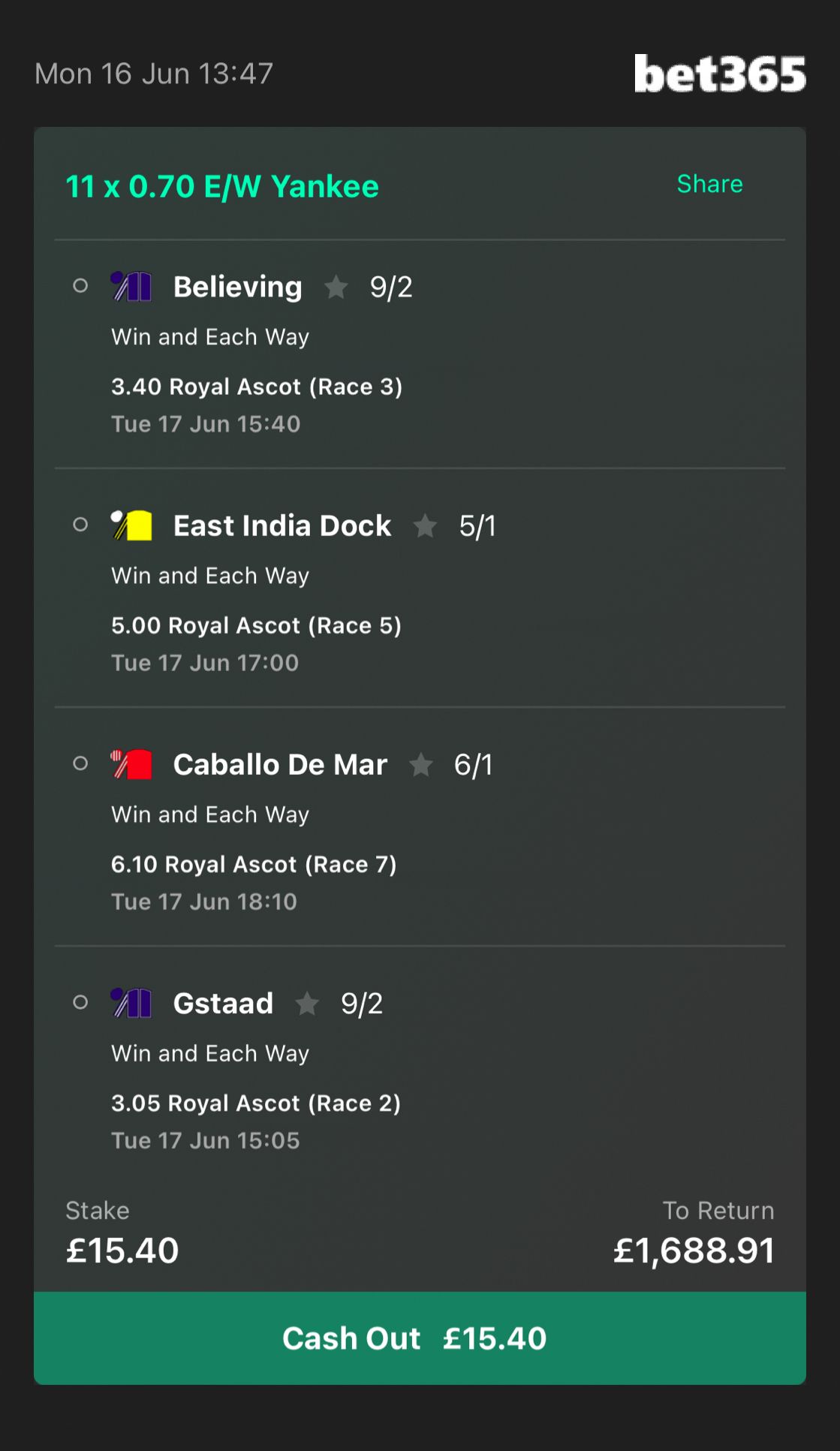Tap the red jockey silks for Caballo De Mar

[131, 763]
